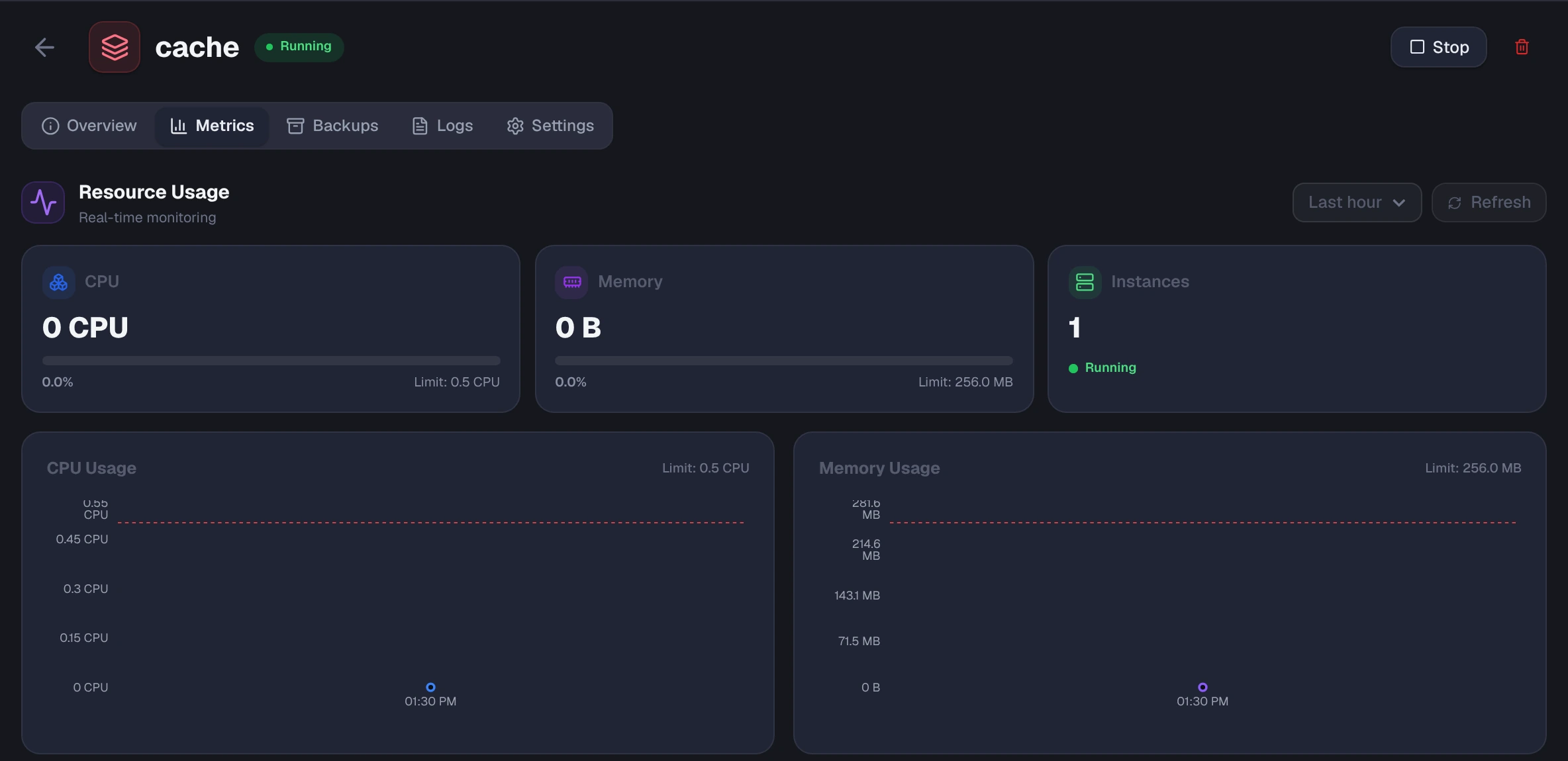The image size is (1568, 761).
Task: Open the Last hour time range dropdown
Action: coord(1357,202)
